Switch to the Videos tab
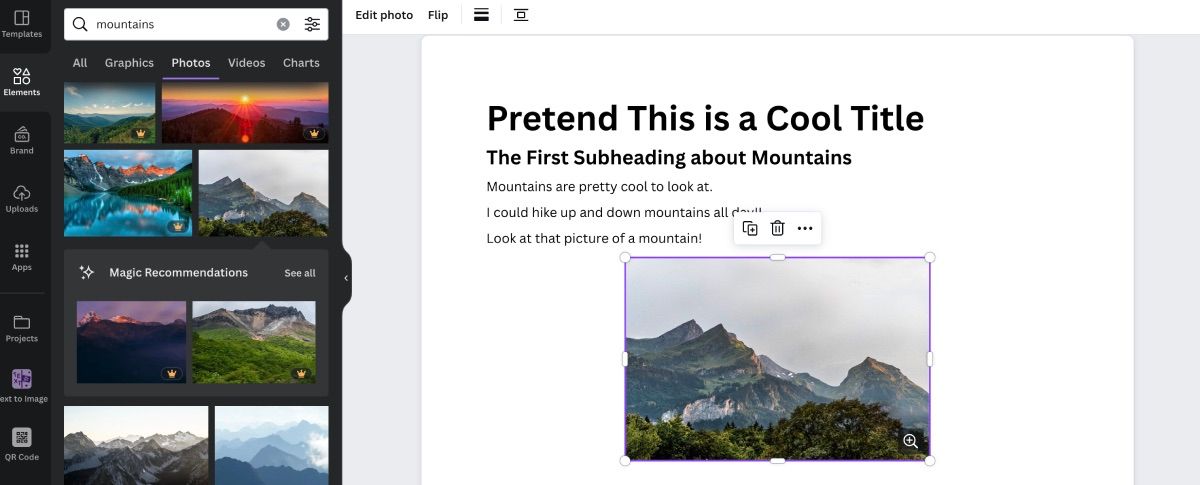1200x485 pixels. coord(246,63)
